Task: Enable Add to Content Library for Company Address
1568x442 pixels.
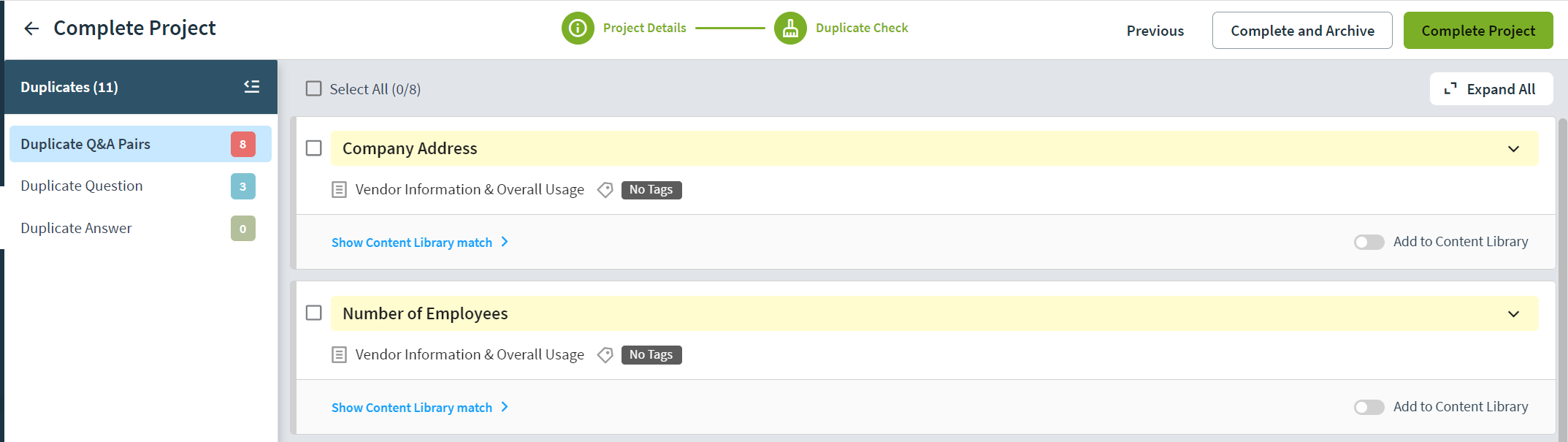Action: click(x=1369, y=243)
